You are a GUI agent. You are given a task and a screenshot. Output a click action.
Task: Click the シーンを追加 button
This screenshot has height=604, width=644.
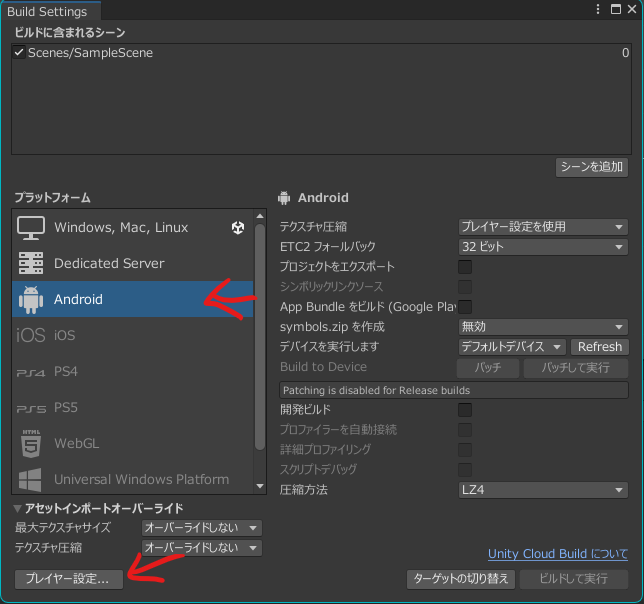tap(592, 168)
